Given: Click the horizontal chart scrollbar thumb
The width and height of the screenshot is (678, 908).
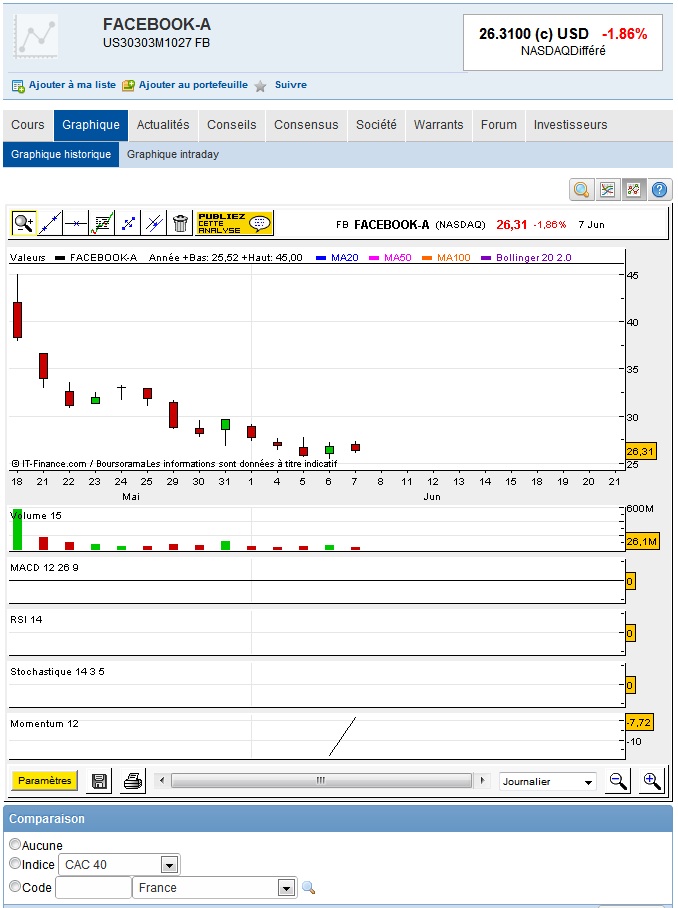Looking at the screenshot, I should tap(321, 781).
